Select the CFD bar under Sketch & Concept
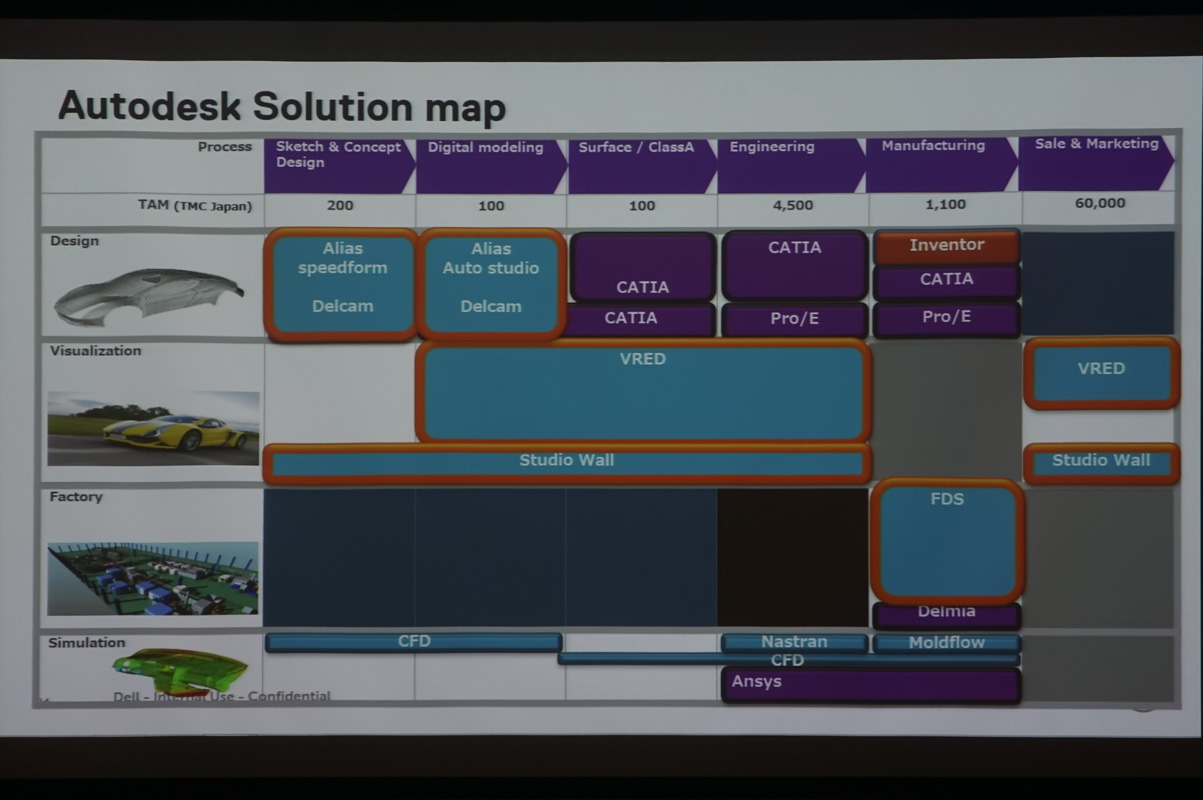Image resolution: width=1203 pixels, height=800 pixels. [x=414, y=642]
